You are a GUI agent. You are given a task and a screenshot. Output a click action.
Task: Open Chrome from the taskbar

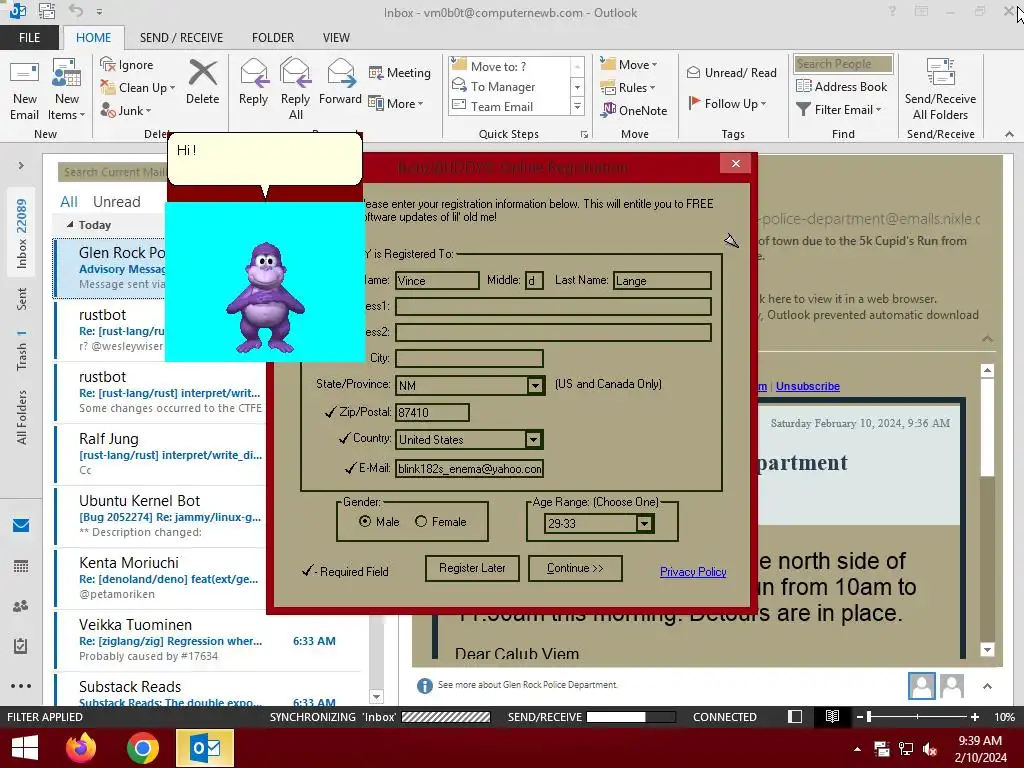[143, 748]
